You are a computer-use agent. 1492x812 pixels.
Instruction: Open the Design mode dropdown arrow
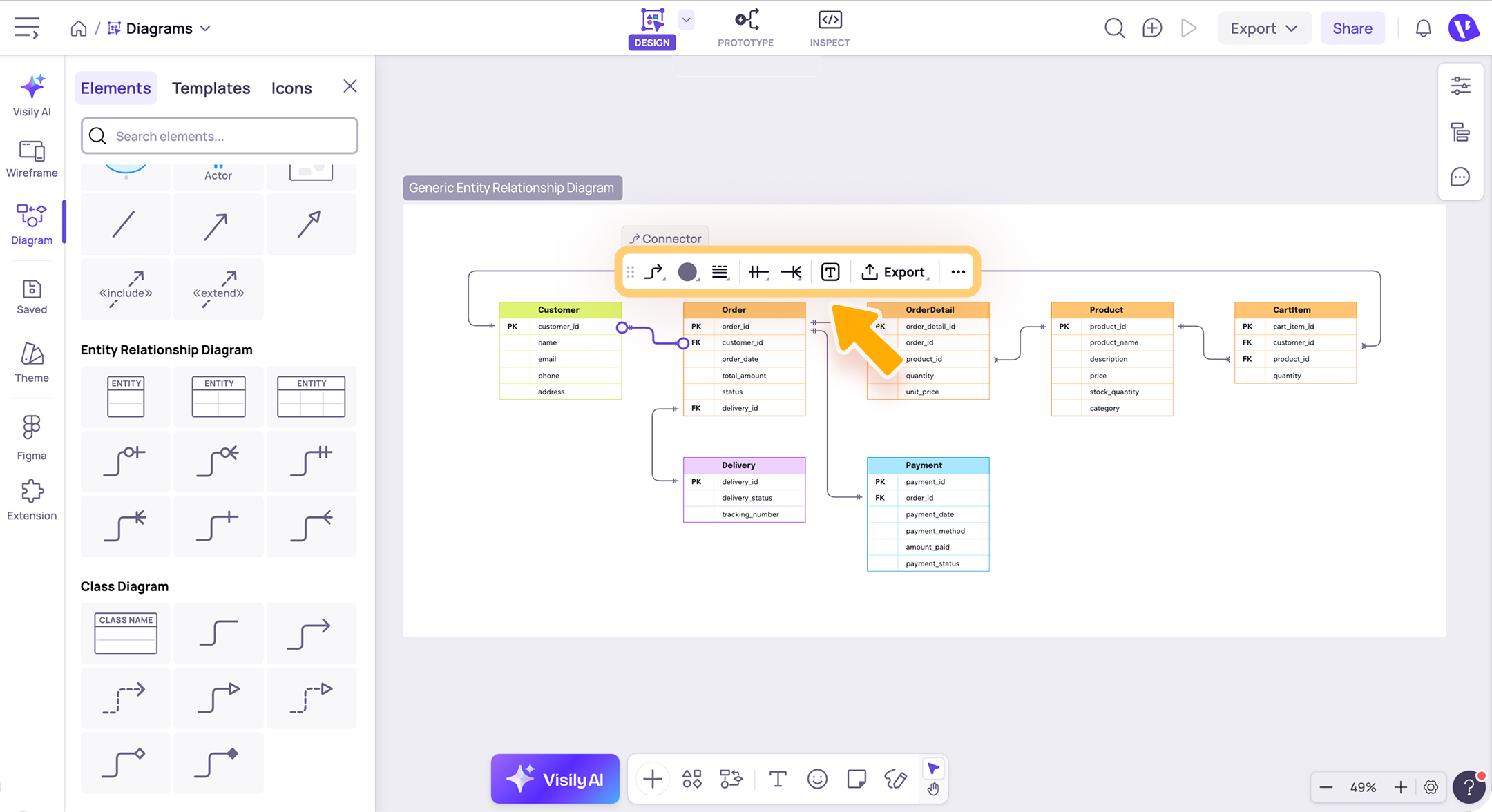pos(686,19)
